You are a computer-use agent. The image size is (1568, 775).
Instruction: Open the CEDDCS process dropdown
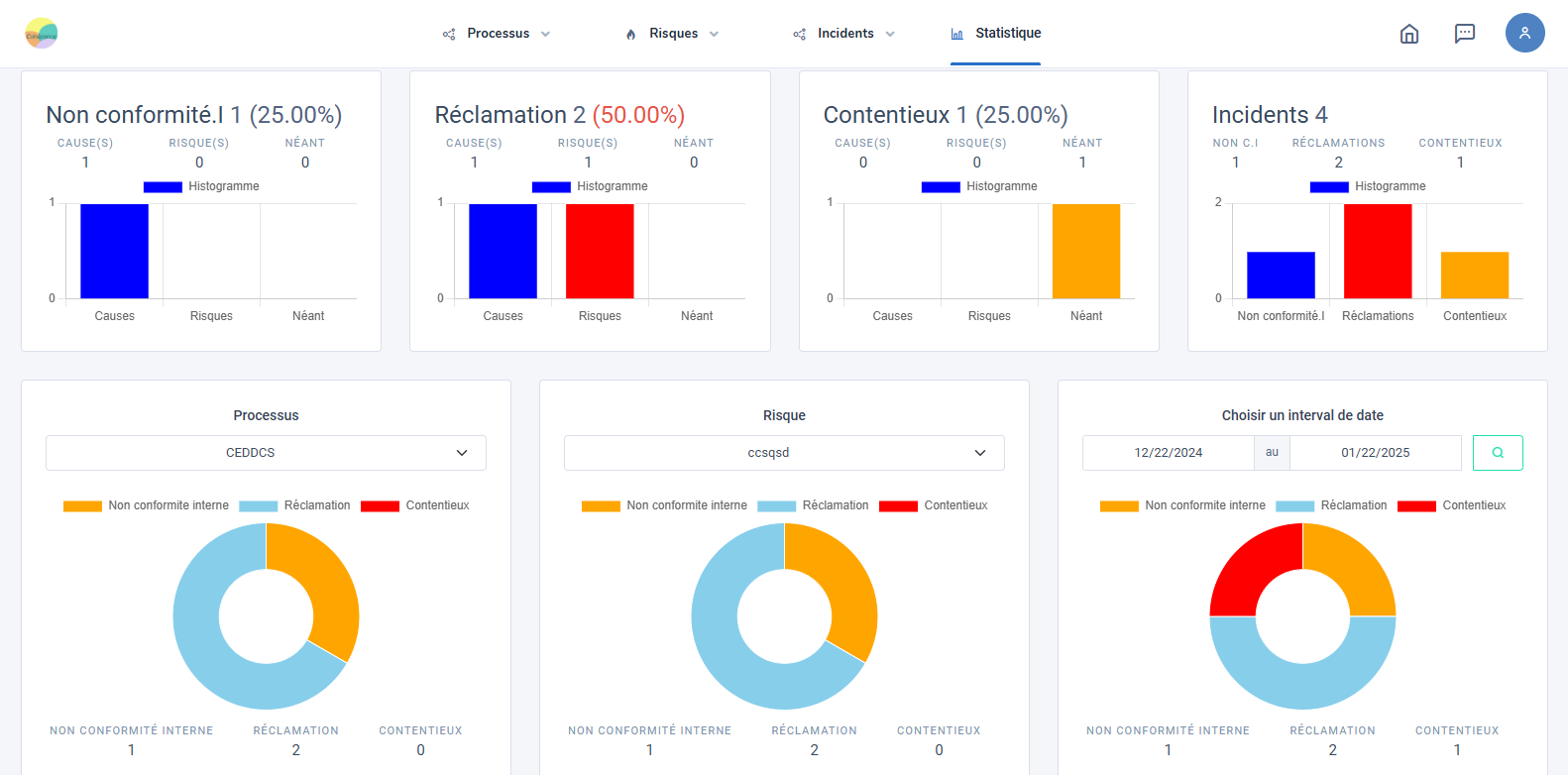[266, 453]
